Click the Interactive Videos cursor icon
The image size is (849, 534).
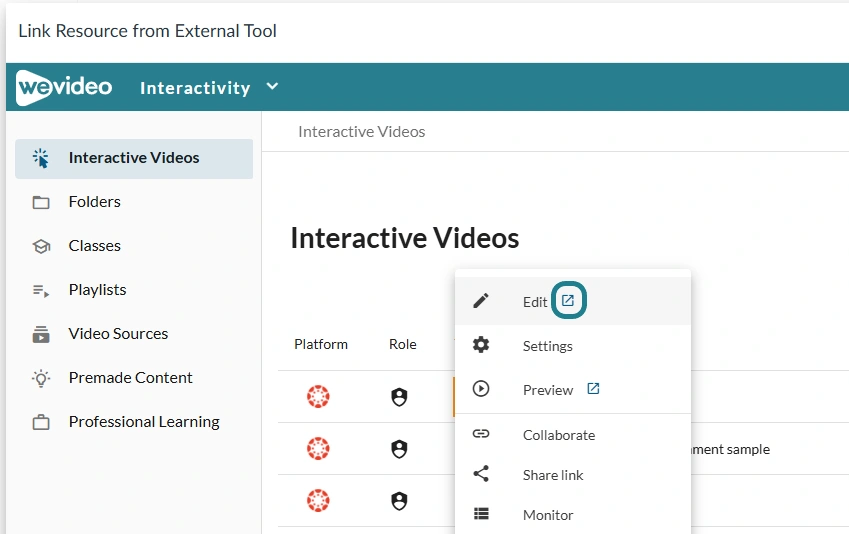pyautogui.click(x=41, y=158)
